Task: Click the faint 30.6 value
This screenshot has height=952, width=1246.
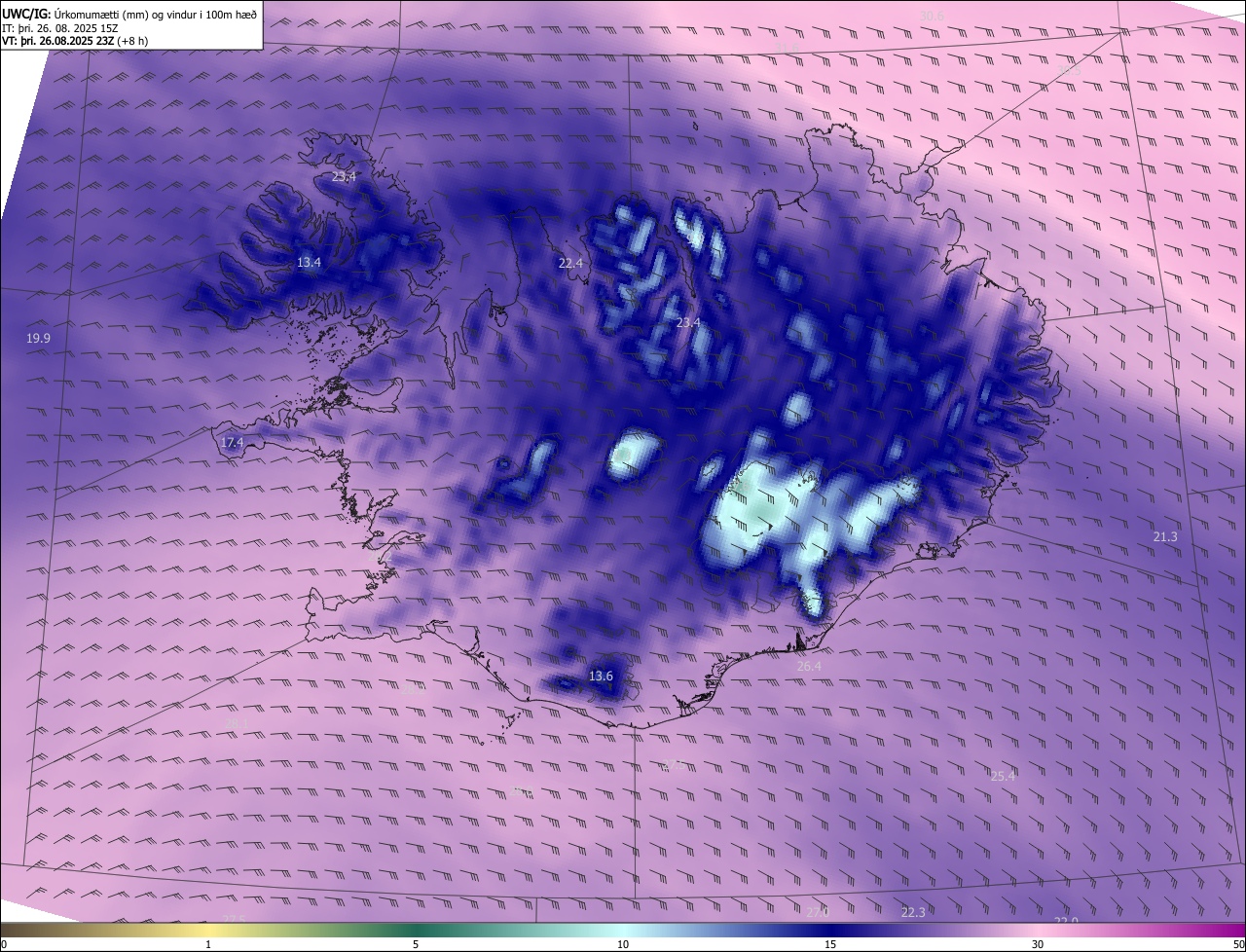Action: (x=932, y=16)
